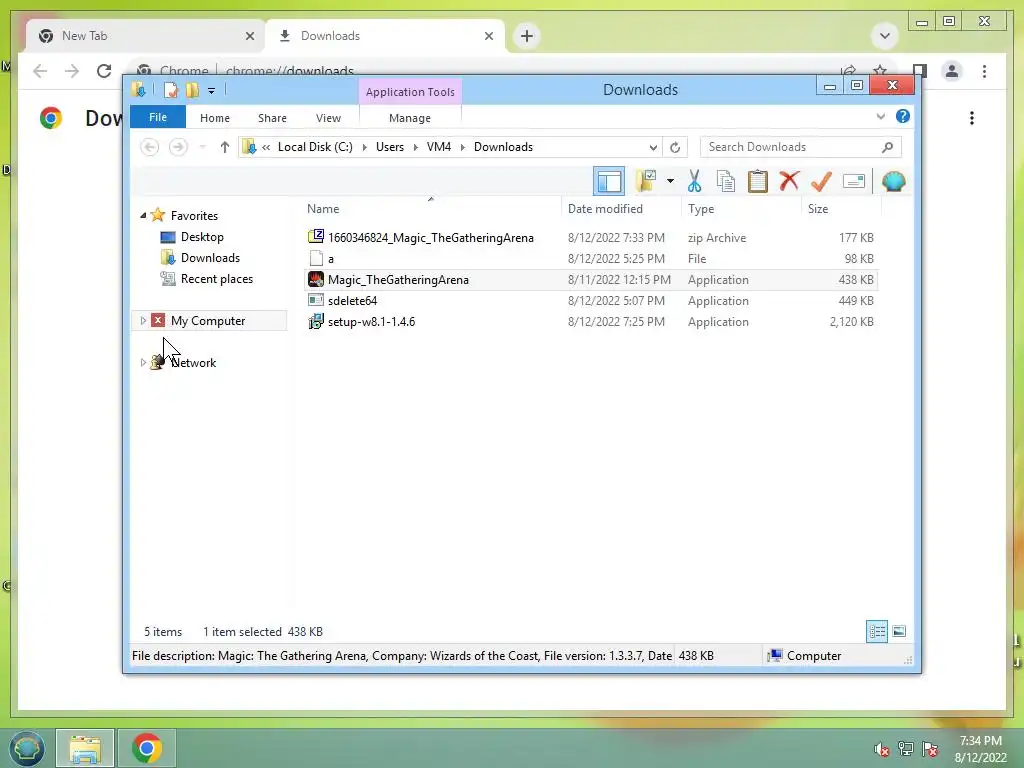Click the Chrome profile avatar icon

pos(952,71)
